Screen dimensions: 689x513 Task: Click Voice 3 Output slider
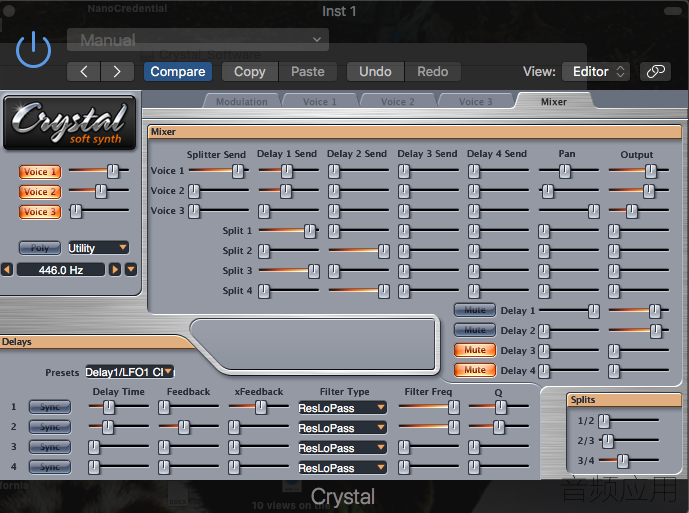638,211
